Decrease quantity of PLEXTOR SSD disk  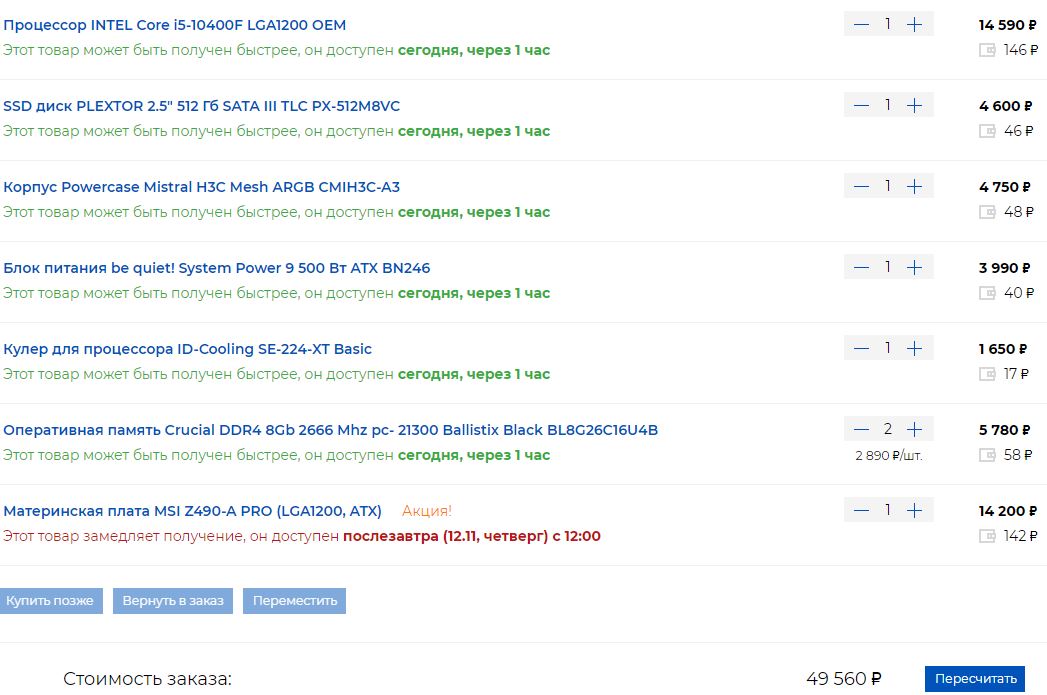pyautogui.click(x=861, y=105)
